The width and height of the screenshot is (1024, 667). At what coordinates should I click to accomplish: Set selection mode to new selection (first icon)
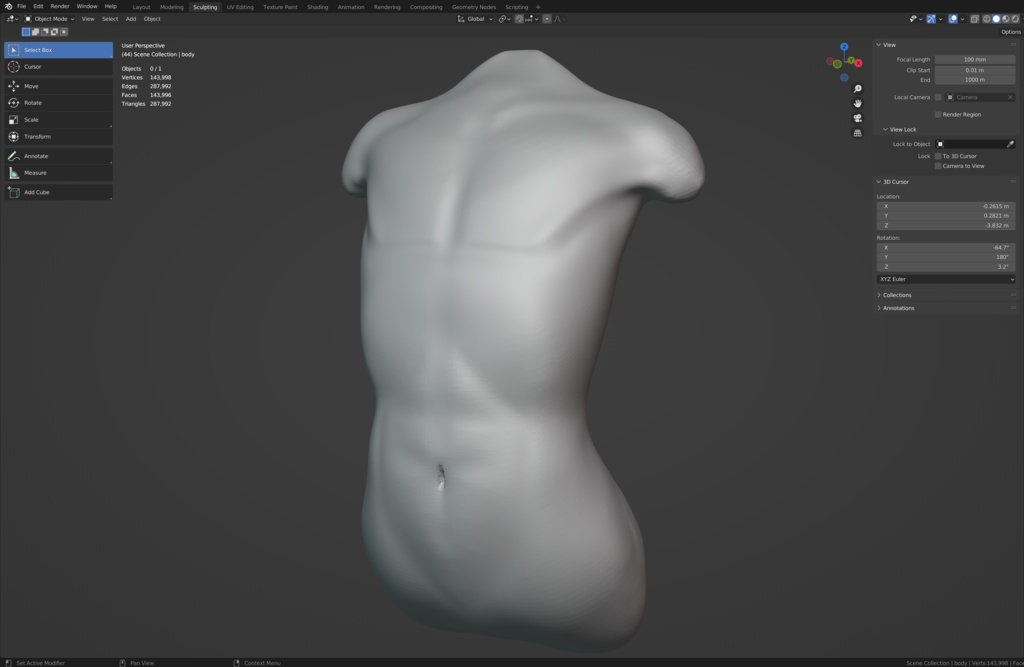(x=26, y=31)
